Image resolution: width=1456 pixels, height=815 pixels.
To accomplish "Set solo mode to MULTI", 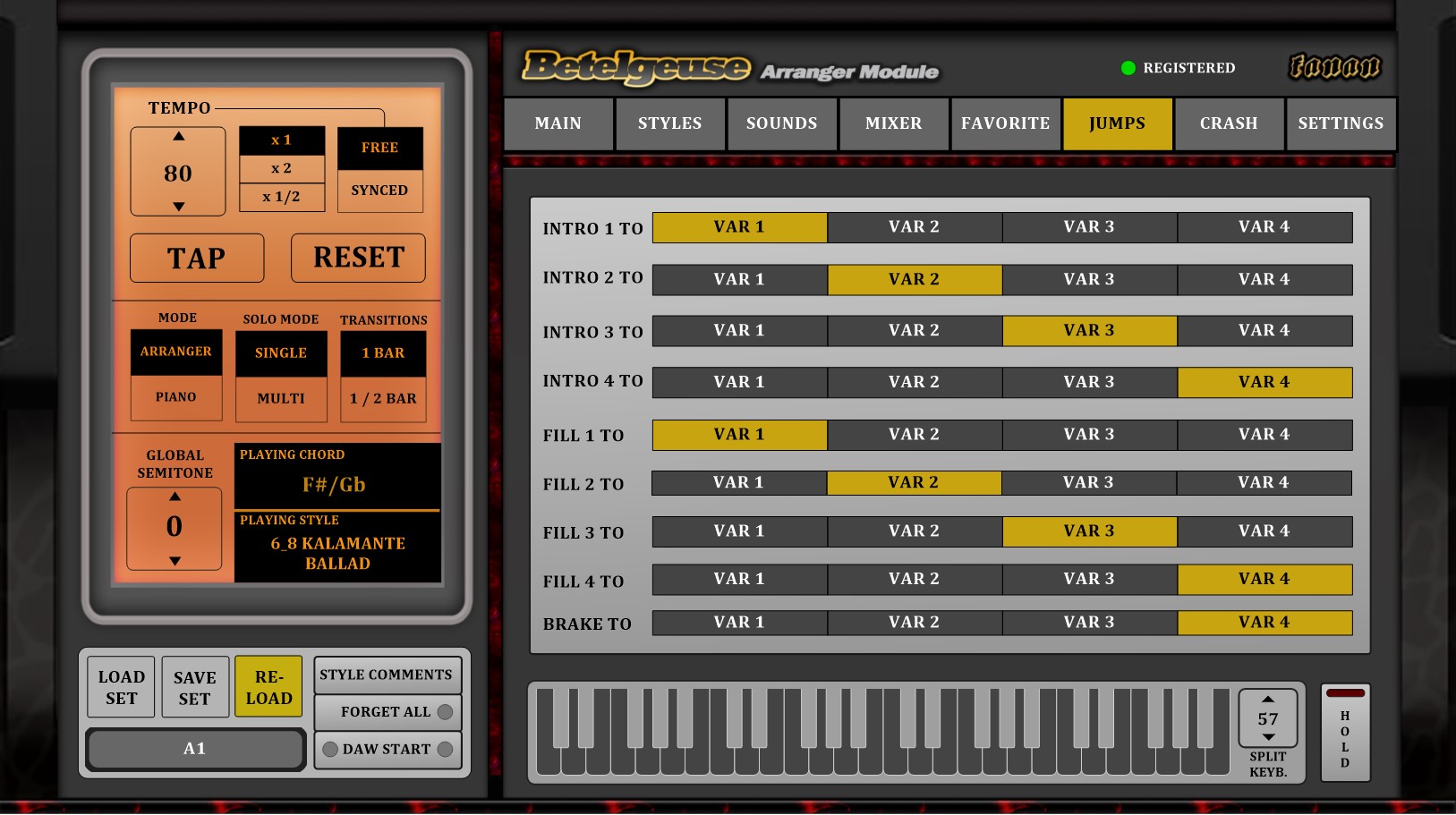I will pyautogui.click(x=281, y=398).
